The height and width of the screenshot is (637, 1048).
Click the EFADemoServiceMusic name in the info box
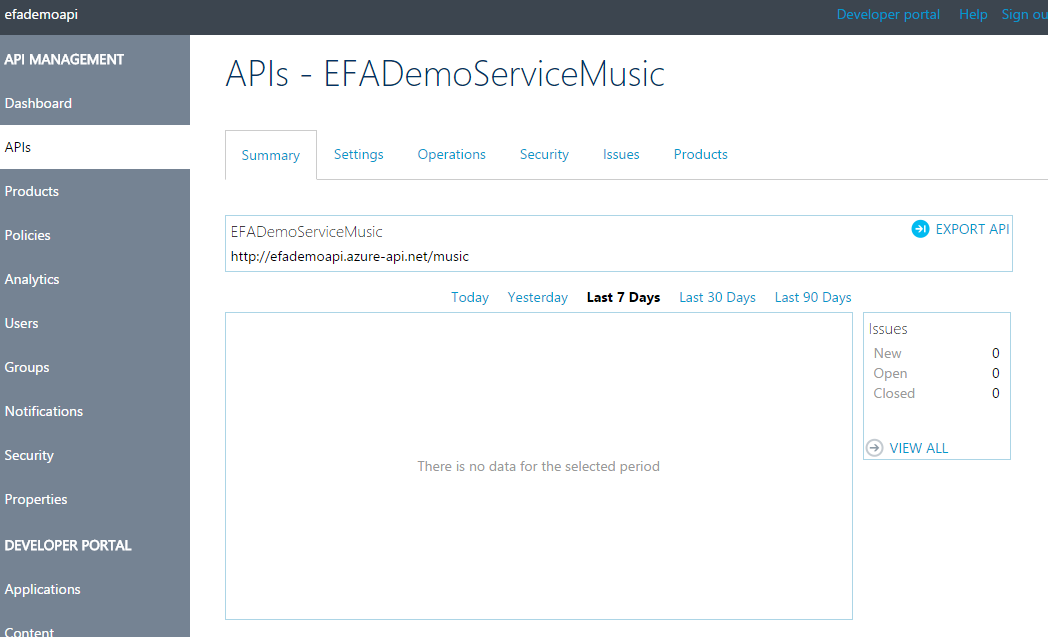[307, 232]
